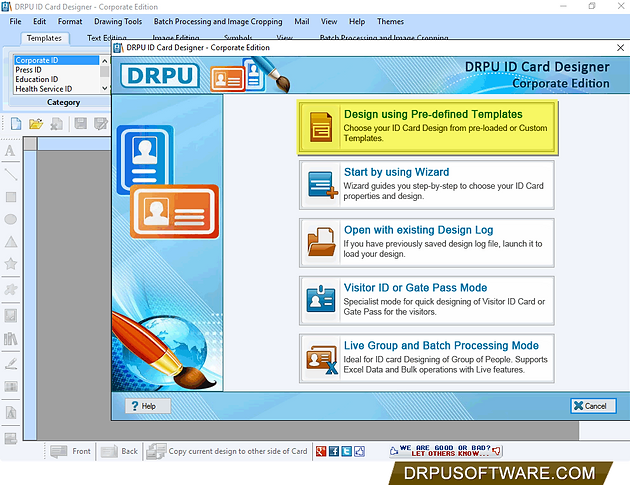
Task: Choose Start by using Wizard option
Action: [x=426, y=185]
